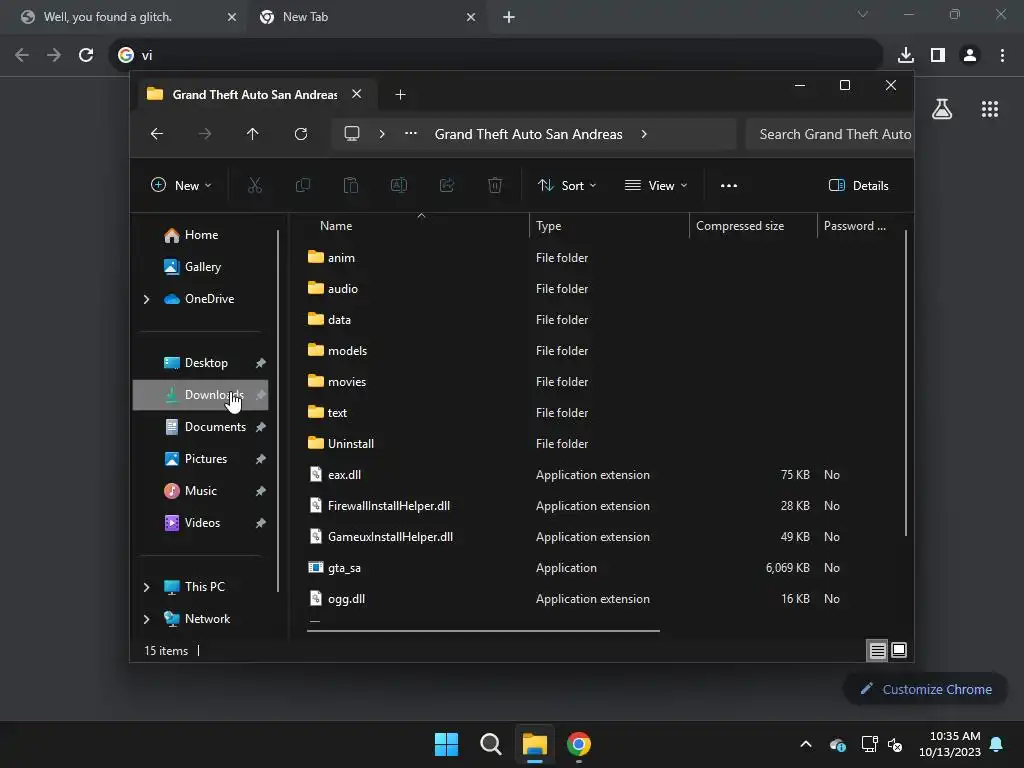Switch to details list view icon
The image size is (1024, 768).
click(877, 650)
